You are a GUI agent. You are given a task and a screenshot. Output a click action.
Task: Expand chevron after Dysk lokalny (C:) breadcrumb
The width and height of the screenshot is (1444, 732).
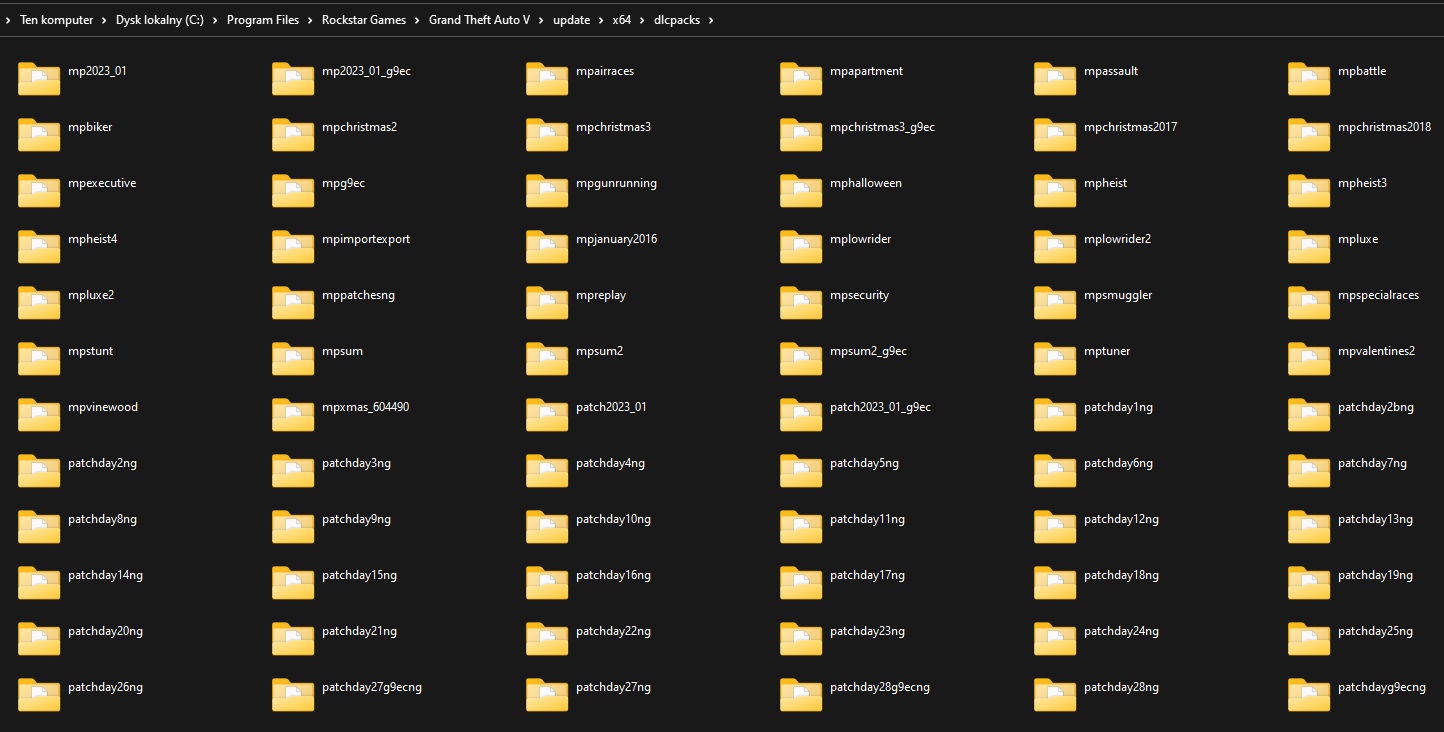point(215,20)
